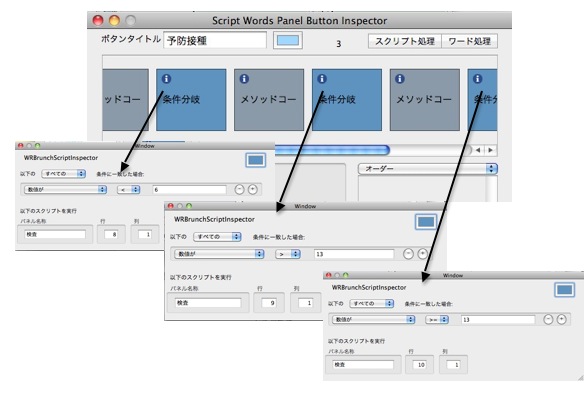The width and height of the screenshot is (588, 399).
Task: Click パネル名称 field in >= 13 inspector
Action: point(363,365)
